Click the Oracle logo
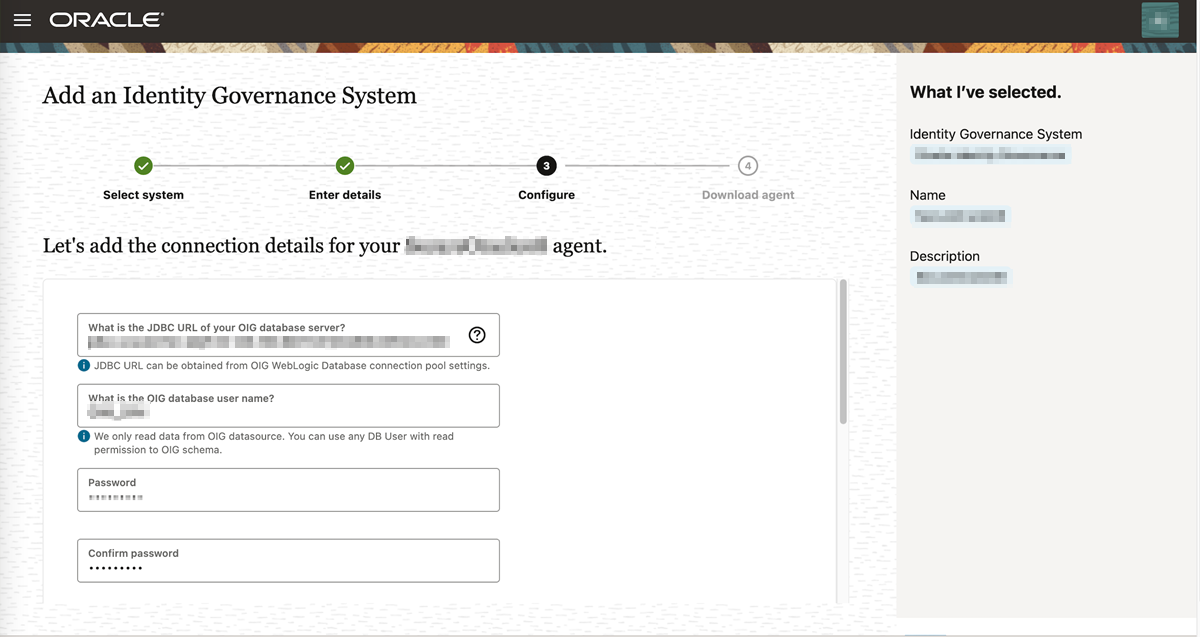This screenshot has width=1200, height=637. point(105,18)
